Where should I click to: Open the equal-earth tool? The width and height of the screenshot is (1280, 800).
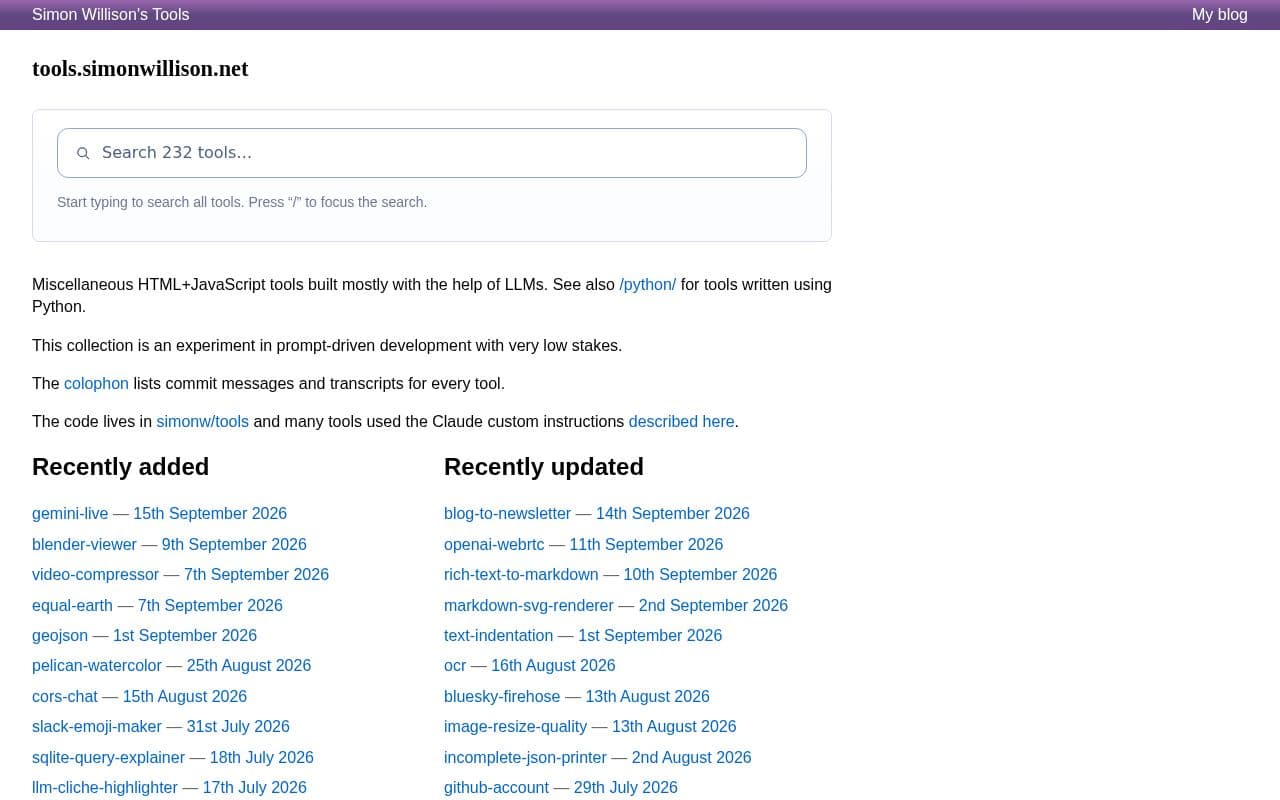coord(72,605)
